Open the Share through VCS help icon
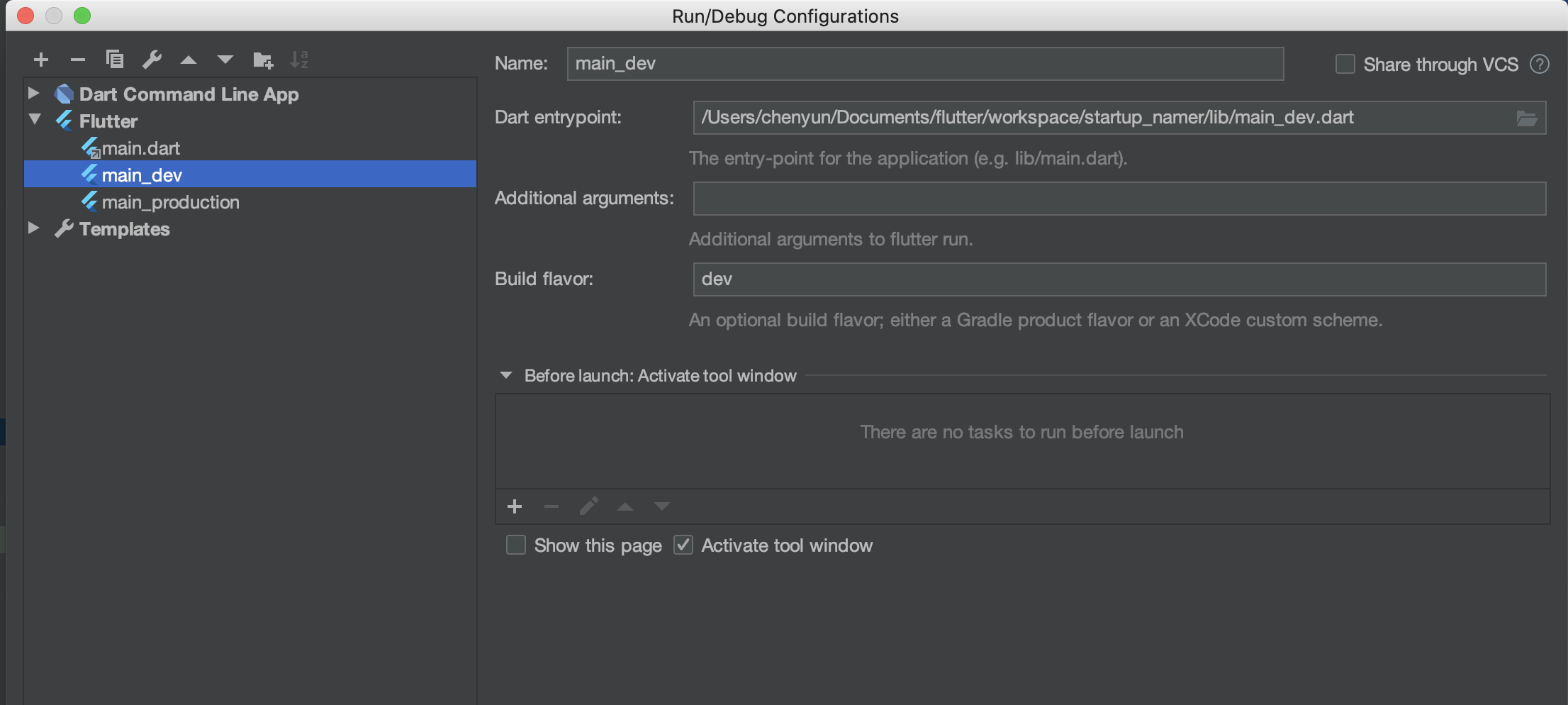1568x705 pixels. 1539,65
